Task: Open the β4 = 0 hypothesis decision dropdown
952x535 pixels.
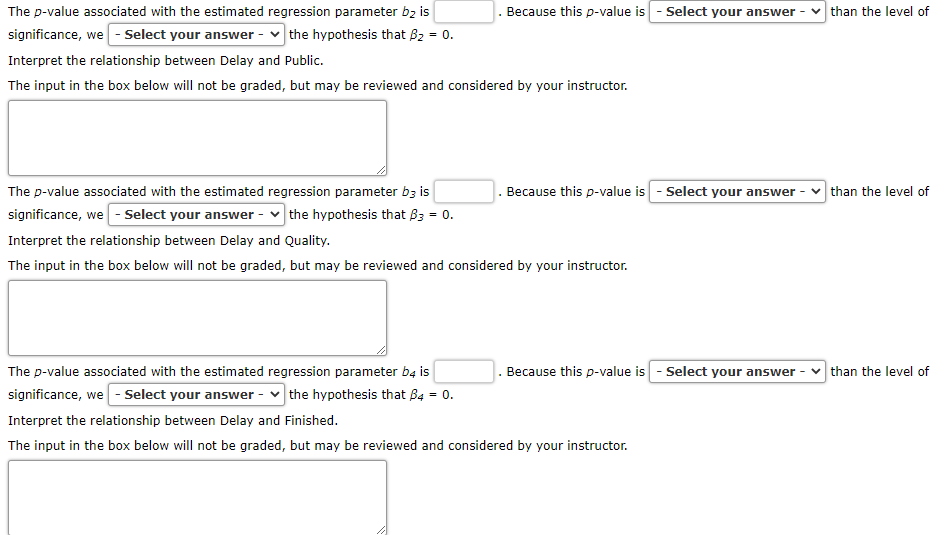Action: click(x=196, y=394)
